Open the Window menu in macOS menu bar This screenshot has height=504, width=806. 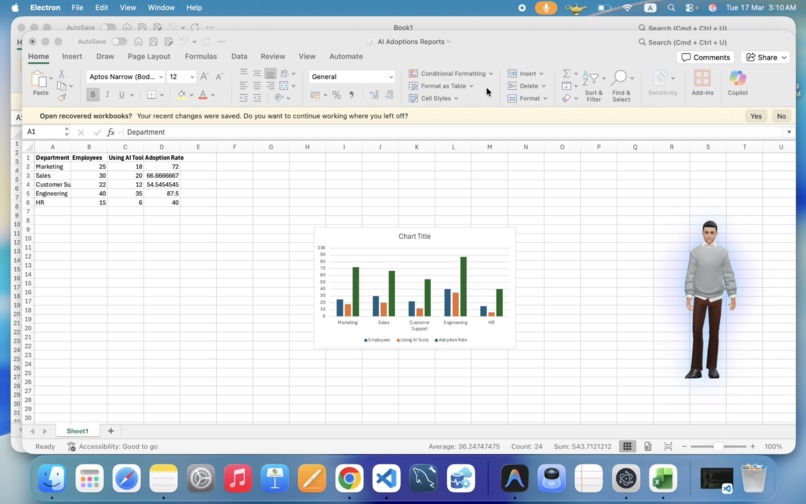(161, 8)
